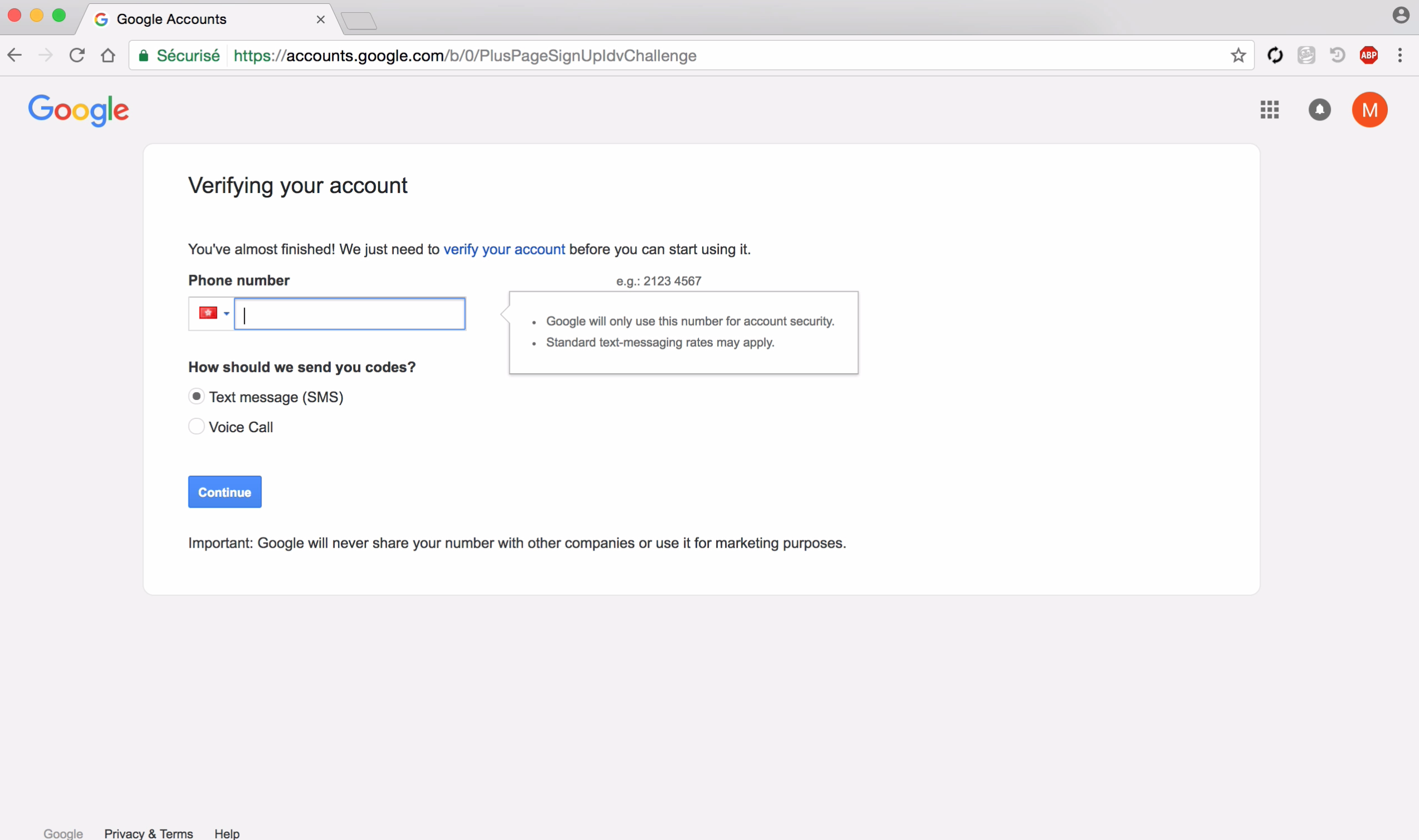The height and width of the screenshot is (840, 1419).
Task: Open the Google apps grid
Action: [1270, 109]
